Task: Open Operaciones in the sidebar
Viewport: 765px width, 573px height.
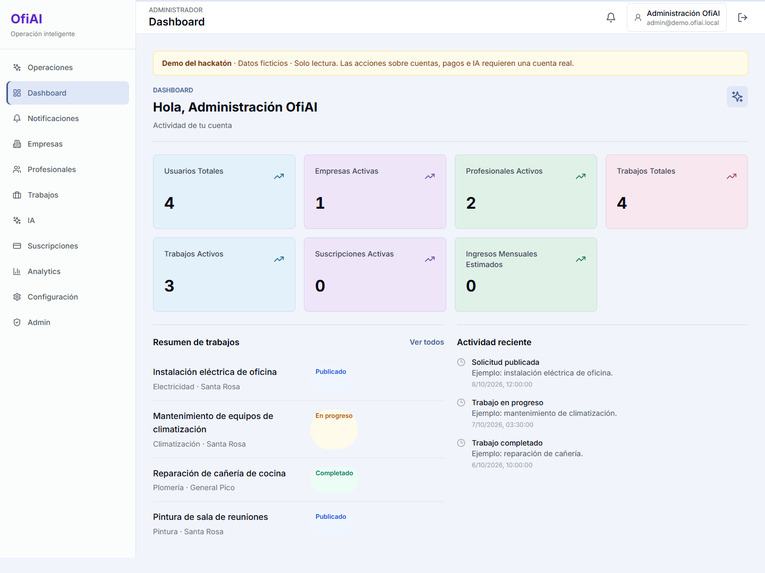Action: tap(67, 67)
